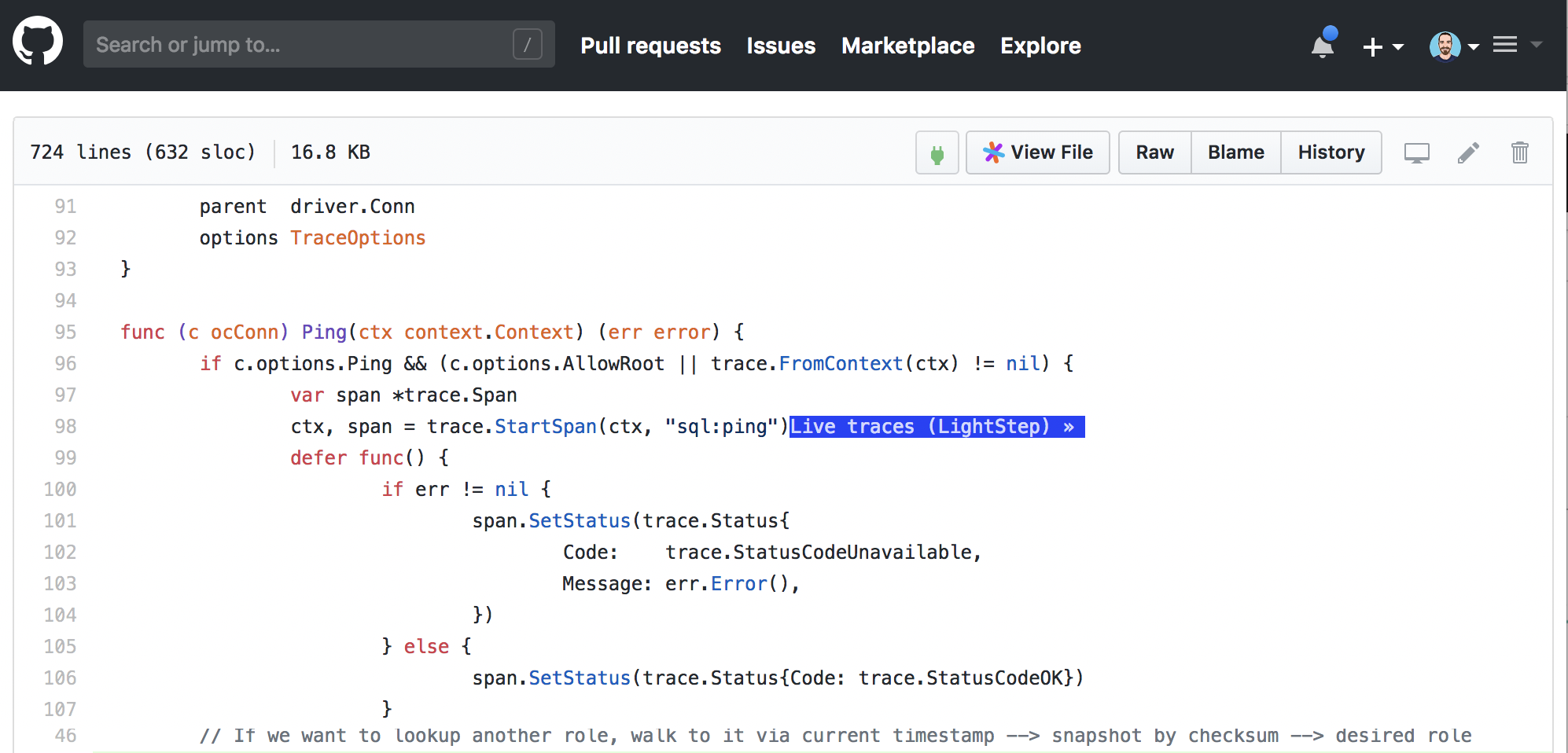Click the comment about lookup another role
This screenshot has height=753, width=1568.
pos(835,736)
